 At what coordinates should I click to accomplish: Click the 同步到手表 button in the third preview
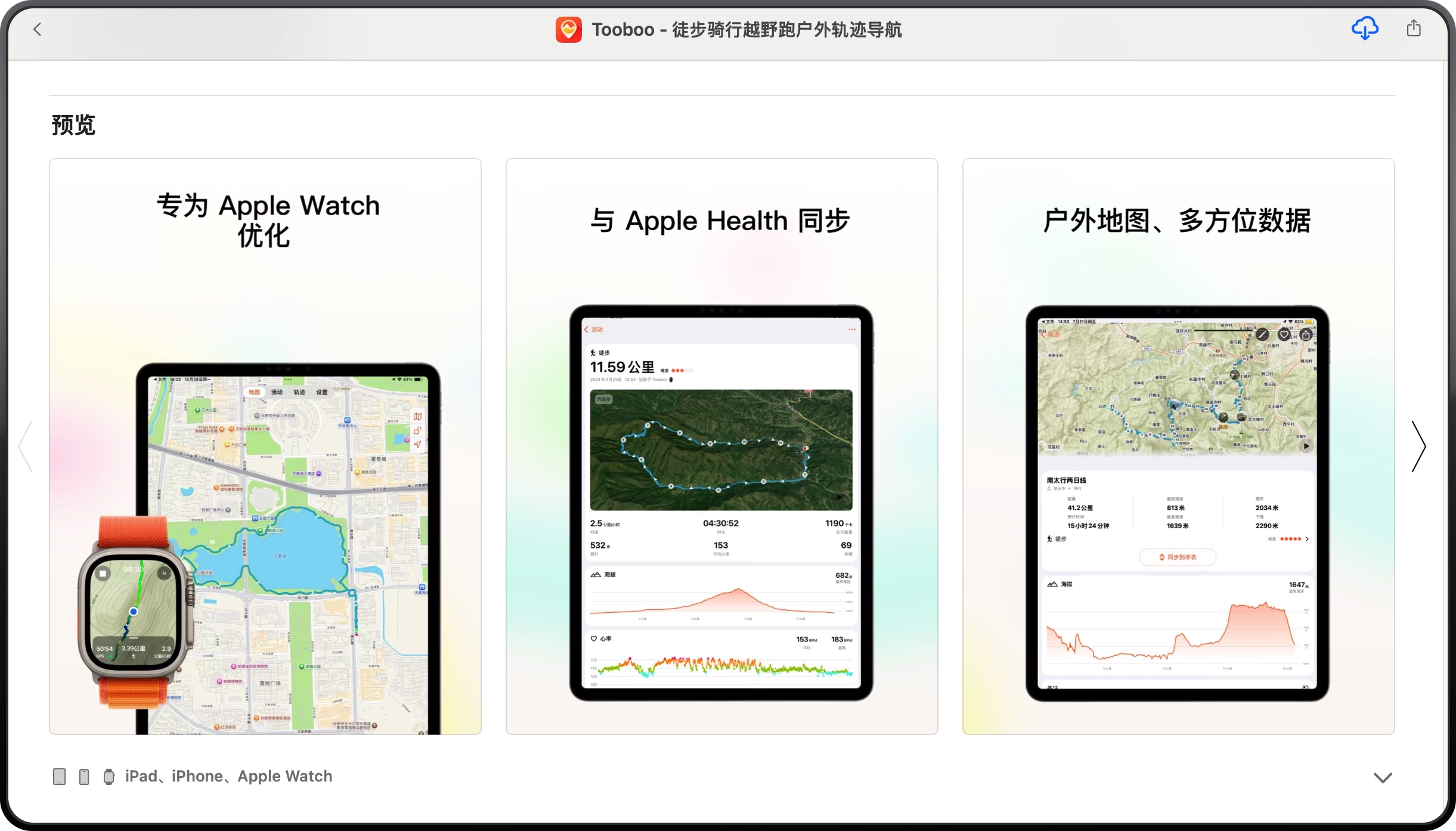(1177, 557)
